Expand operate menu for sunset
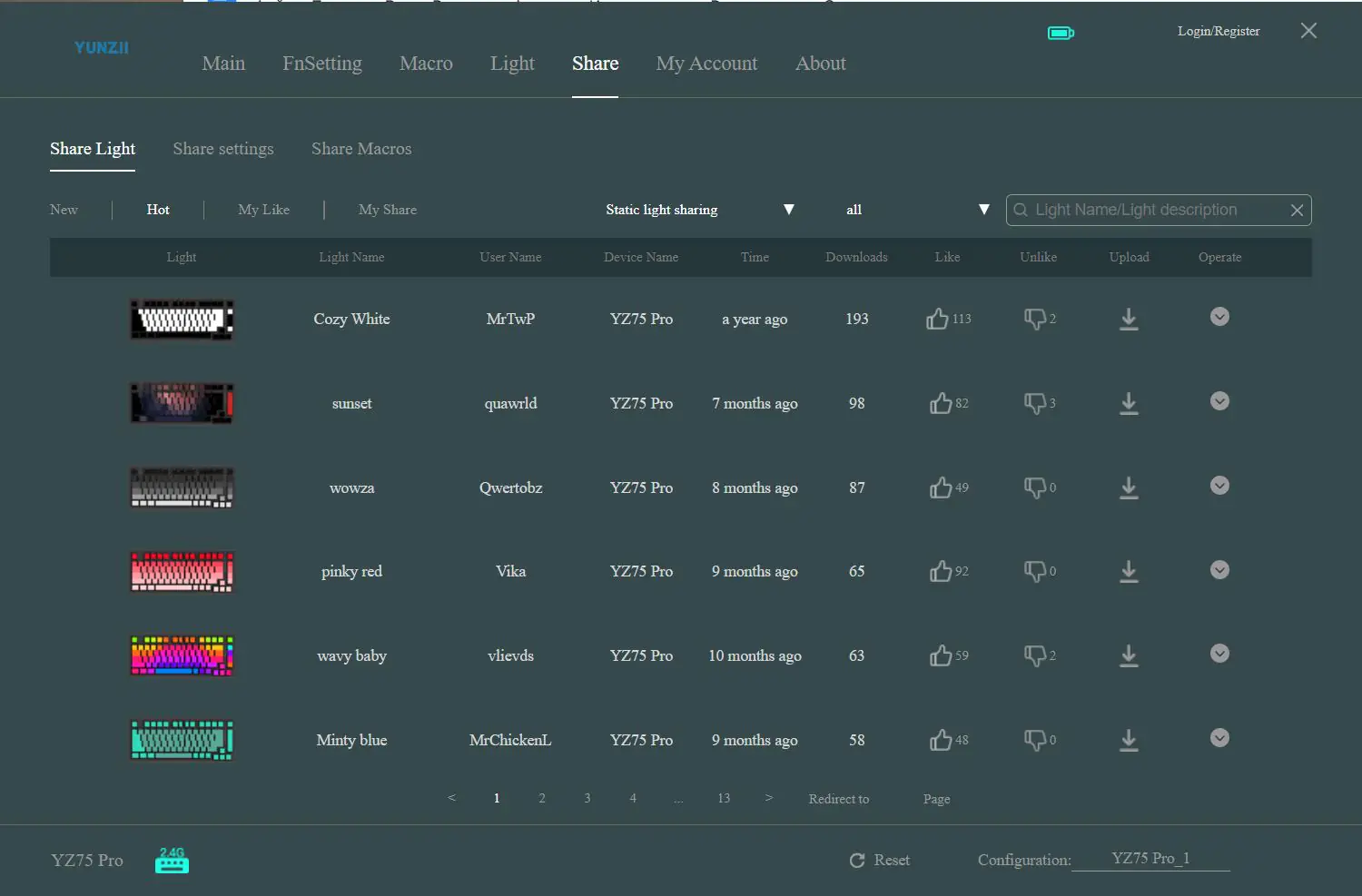This screenshot has width=1362, height=896. [x=1219, y=401]
